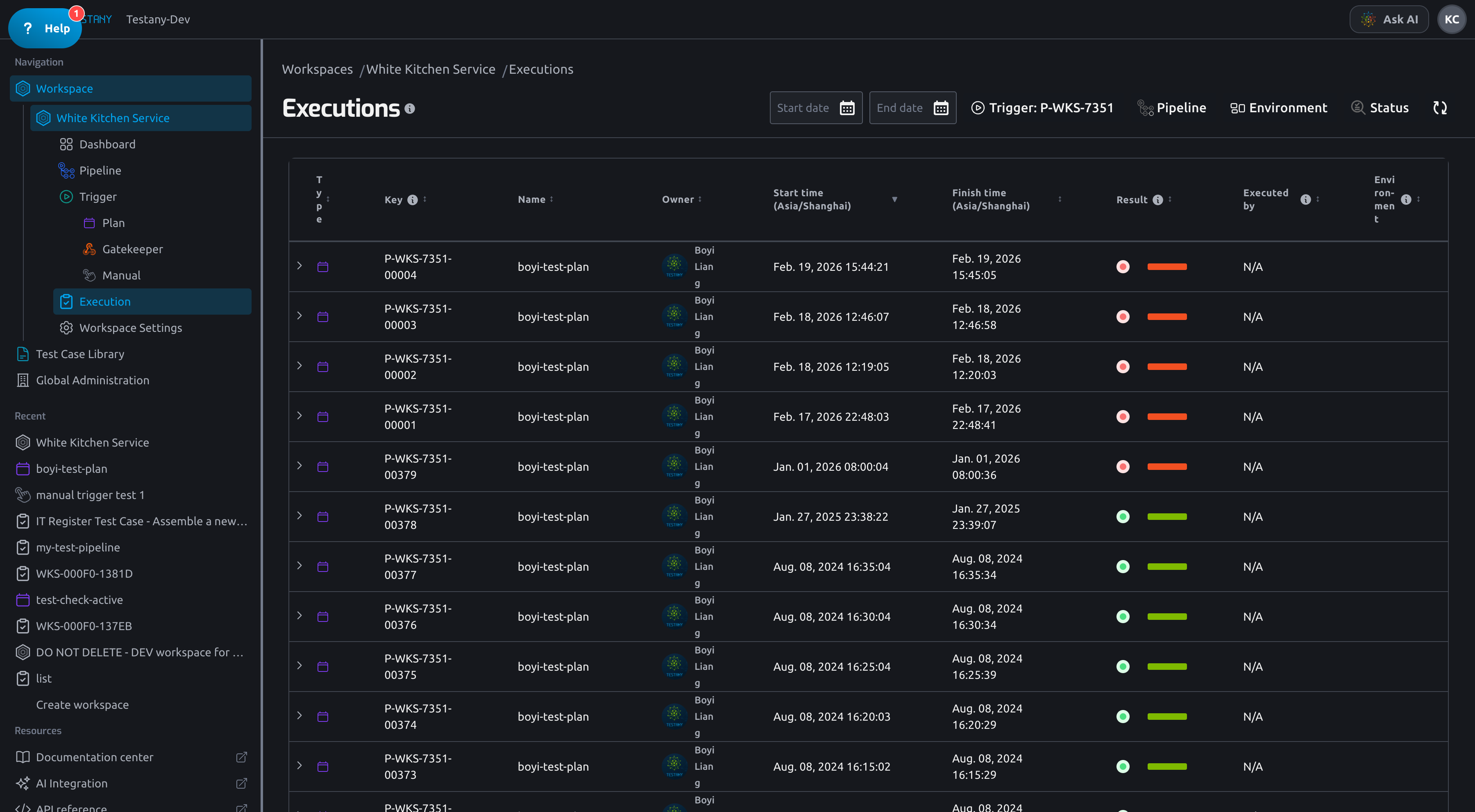Sort by Type column
This screenshot has width=1475, height=812.
[328, 199]
